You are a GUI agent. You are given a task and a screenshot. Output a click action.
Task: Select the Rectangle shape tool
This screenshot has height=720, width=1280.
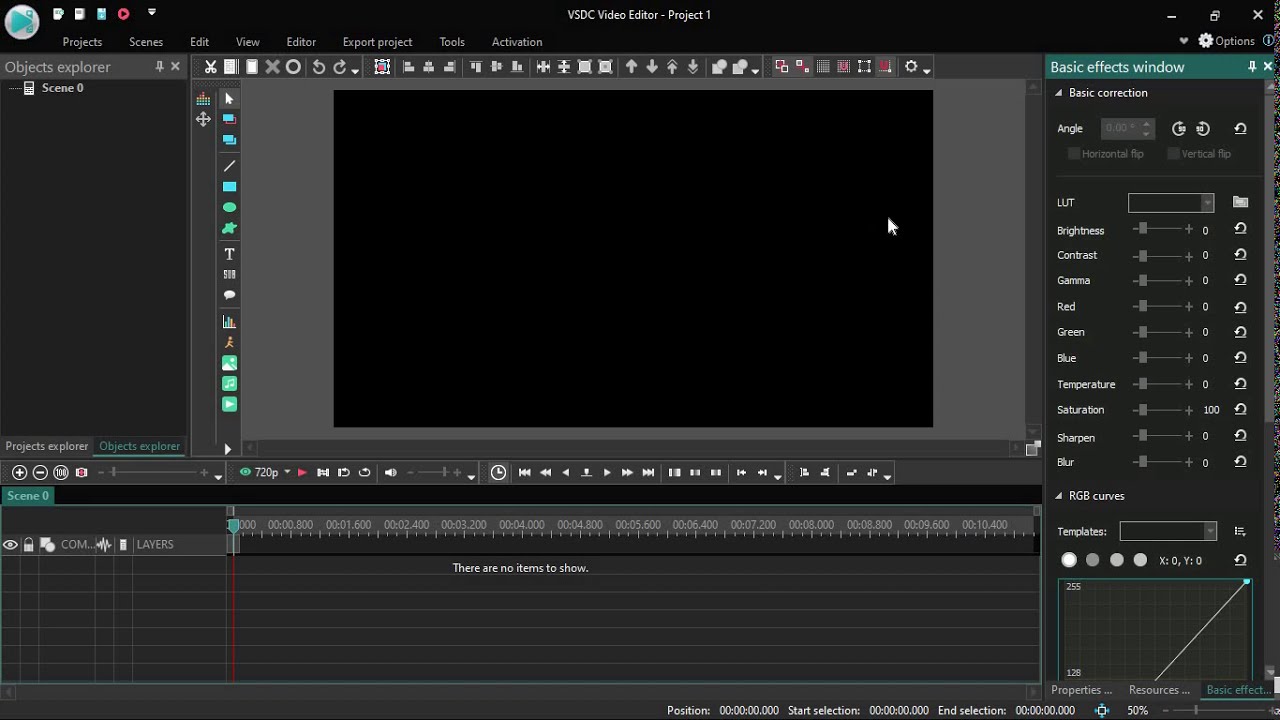(229, 187)
